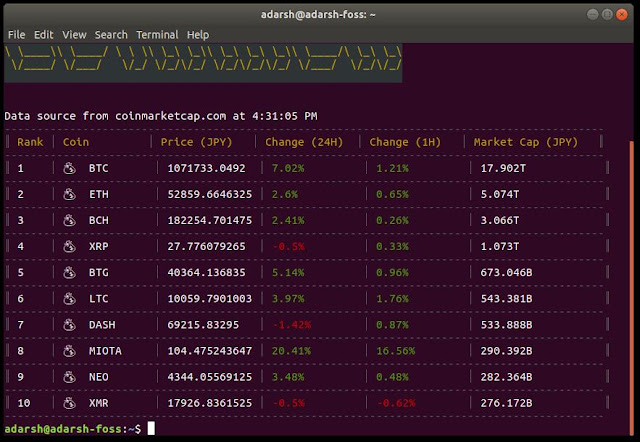Click the BTG coin name

tap(99, 273)
